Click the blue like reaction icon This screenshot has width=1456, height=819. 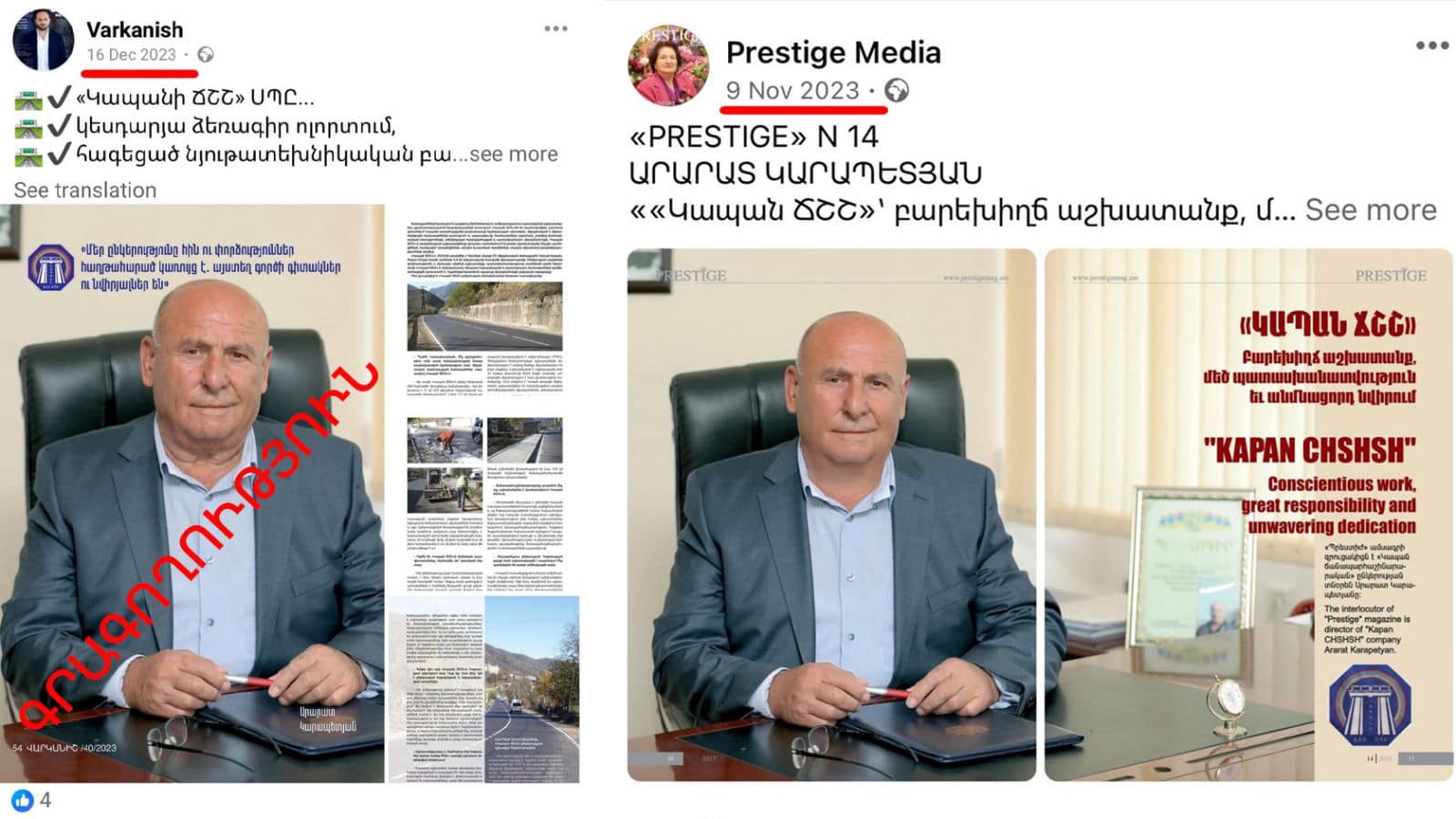click(x=23, y=801)
